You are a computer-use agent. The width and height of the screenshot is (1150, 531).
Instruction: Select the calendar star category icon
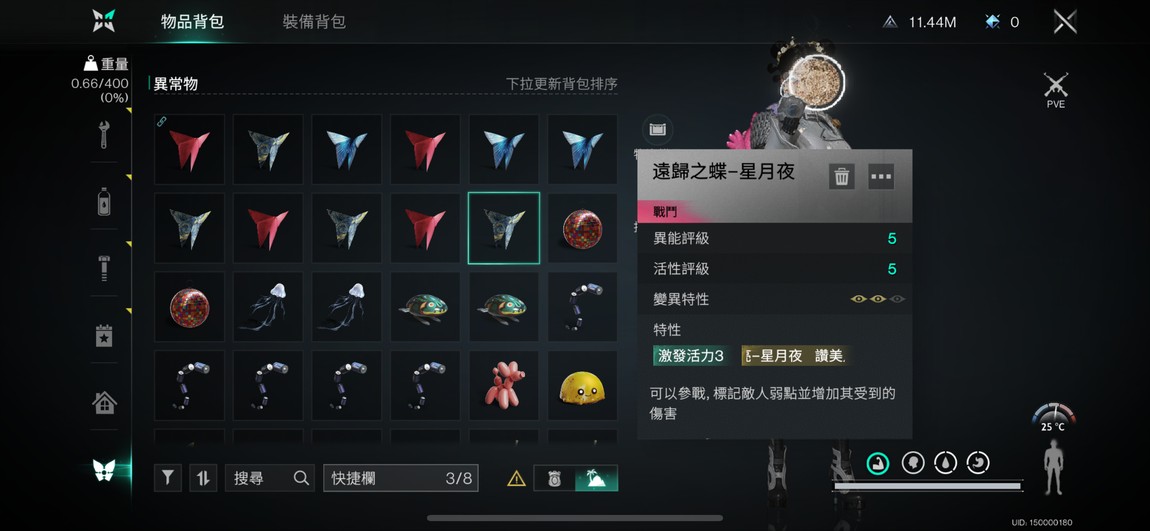pyautogui.click(x=104, y=336)
